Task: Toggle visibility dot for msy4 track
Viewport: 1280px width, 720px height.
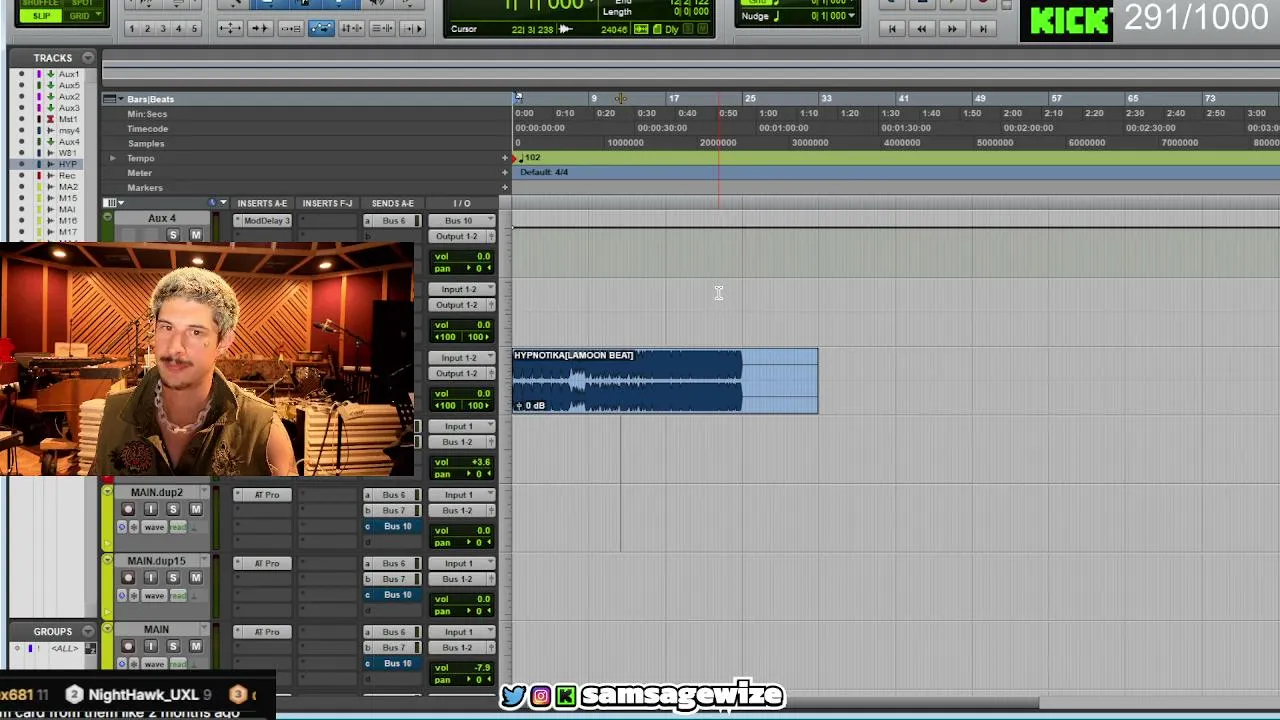Action: click(22, 130)
